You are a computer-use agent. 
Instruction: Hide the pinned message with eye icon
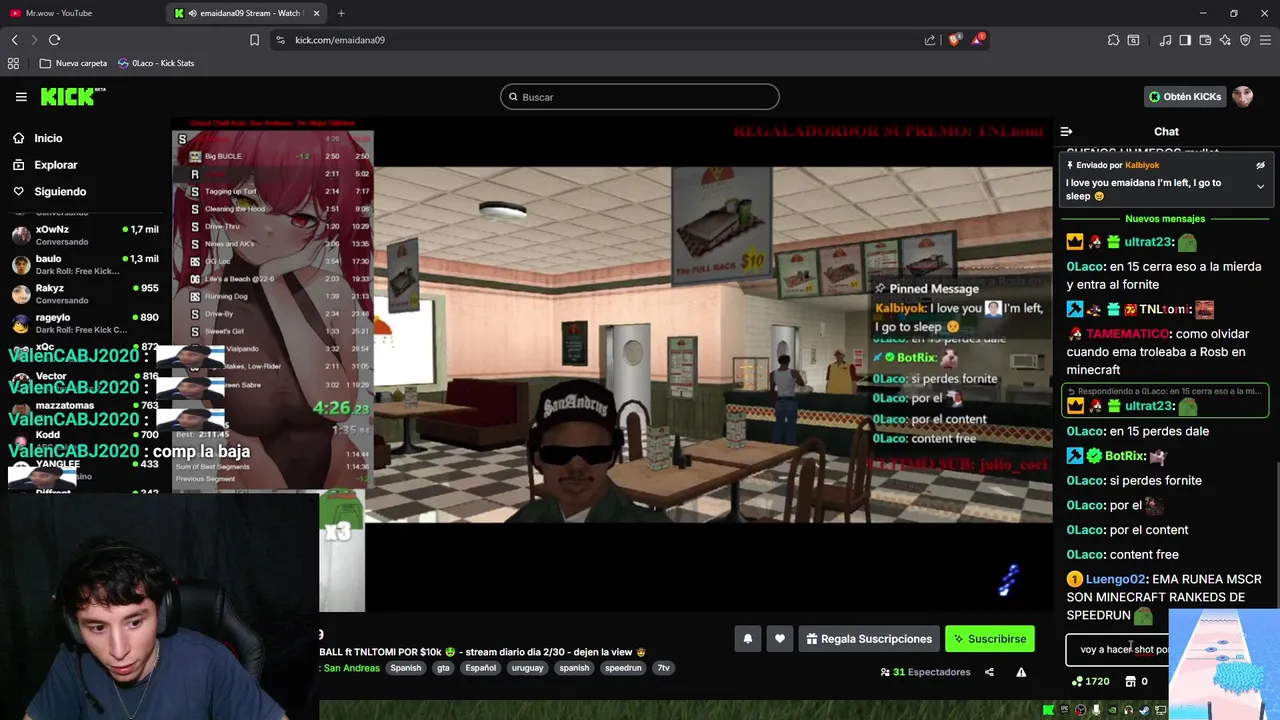(x=1260, y=165)
